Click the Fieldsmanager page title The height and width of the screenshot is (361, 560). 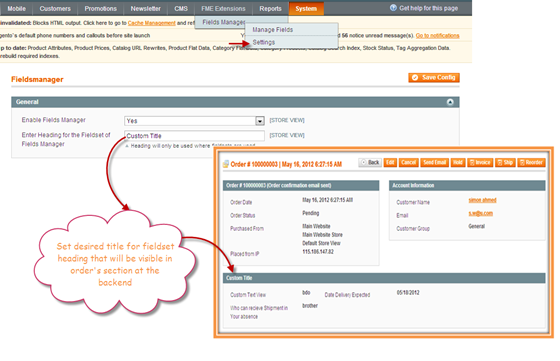37,79
